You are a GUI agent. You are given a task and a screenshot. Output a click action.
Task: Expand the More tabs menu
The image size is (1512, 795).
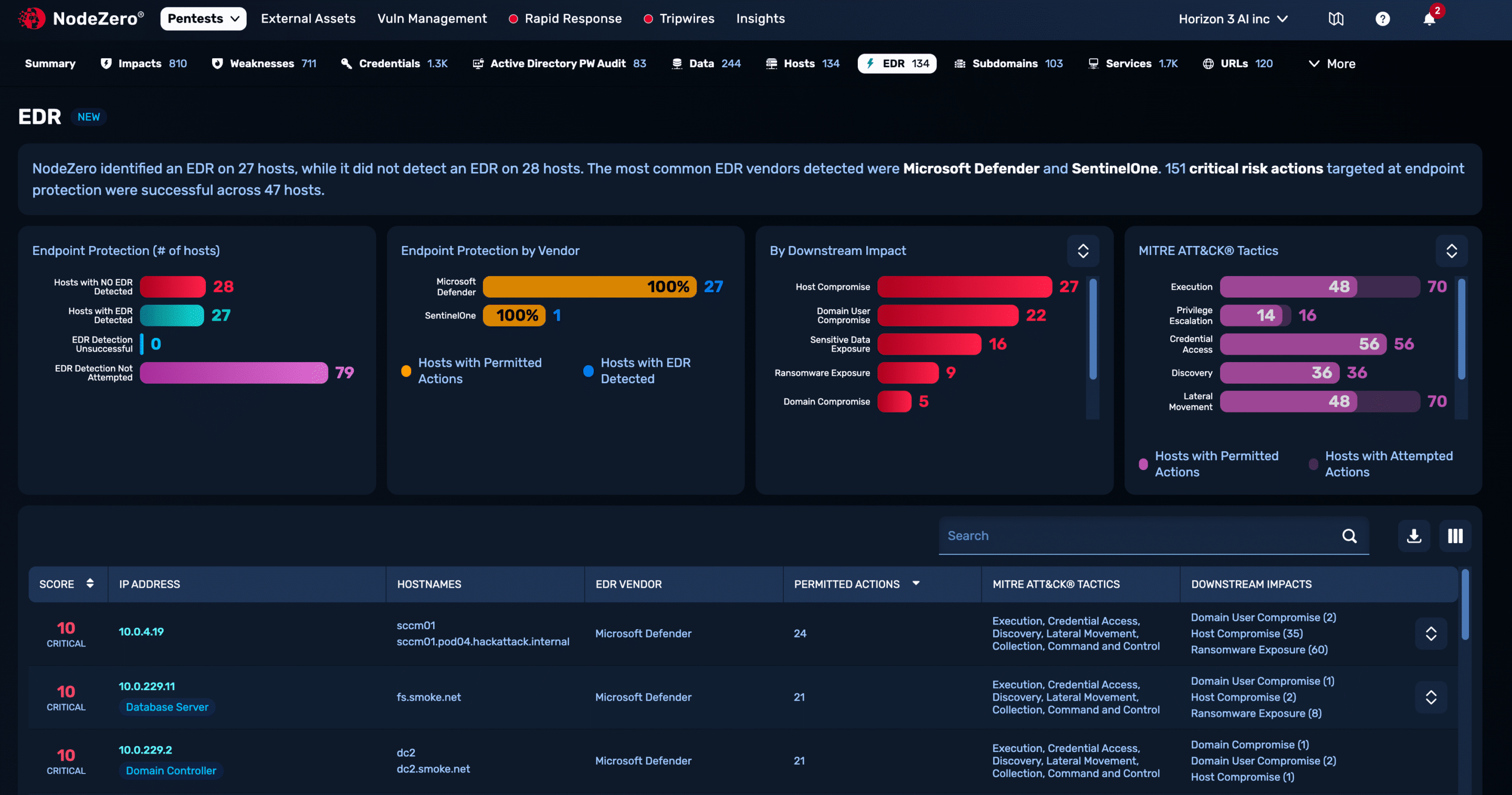(1332, 63)
